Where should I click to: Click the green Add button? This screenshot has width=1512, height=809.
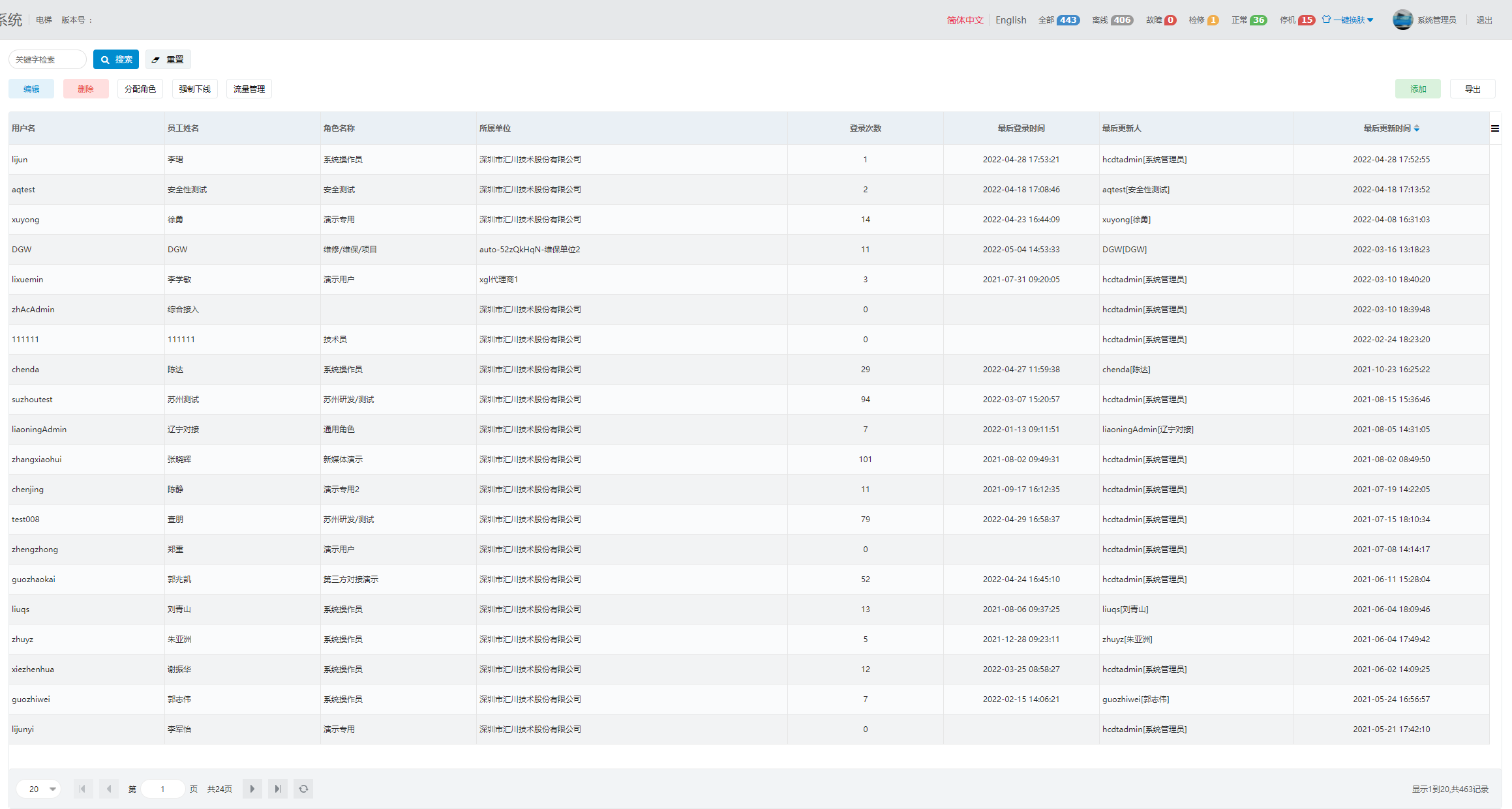pos(1417,89)
